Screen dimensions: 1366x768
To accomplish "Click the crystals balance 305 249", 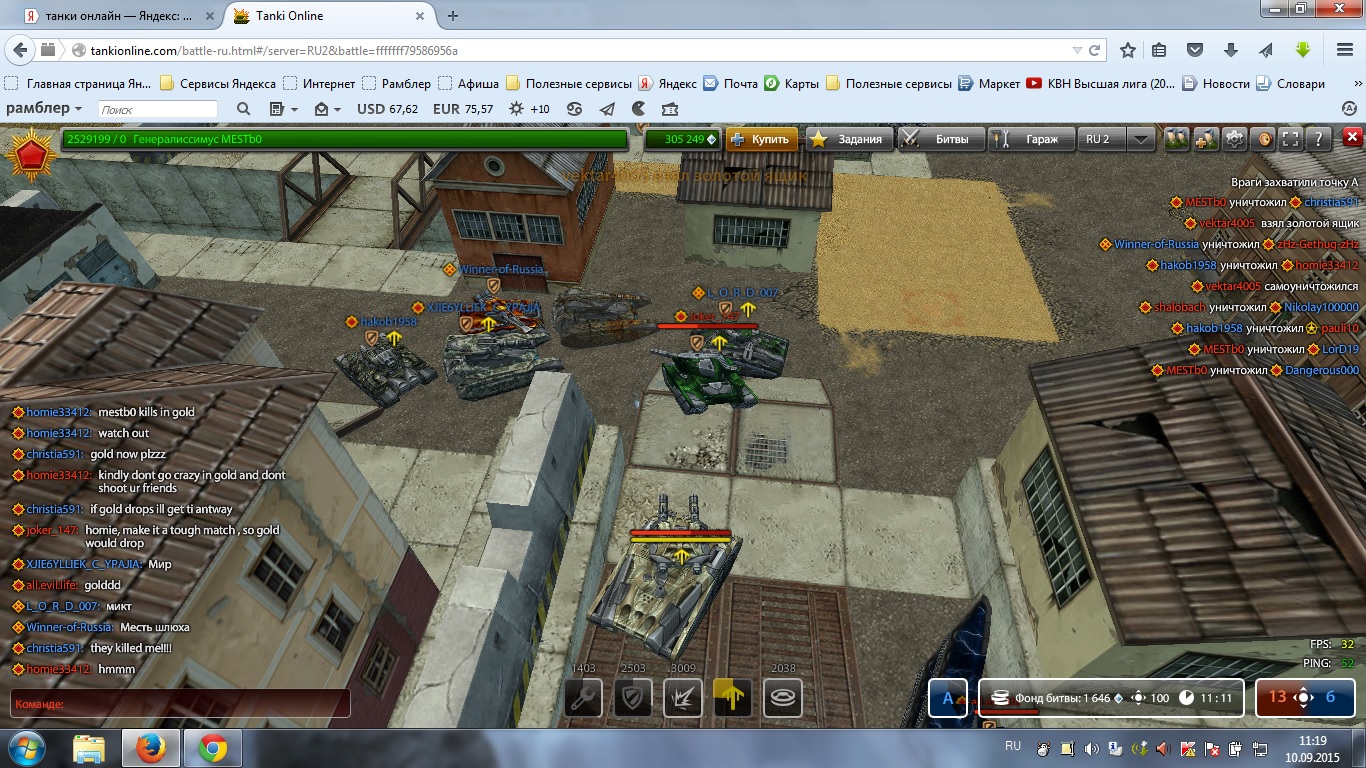I will pos(685,139).
